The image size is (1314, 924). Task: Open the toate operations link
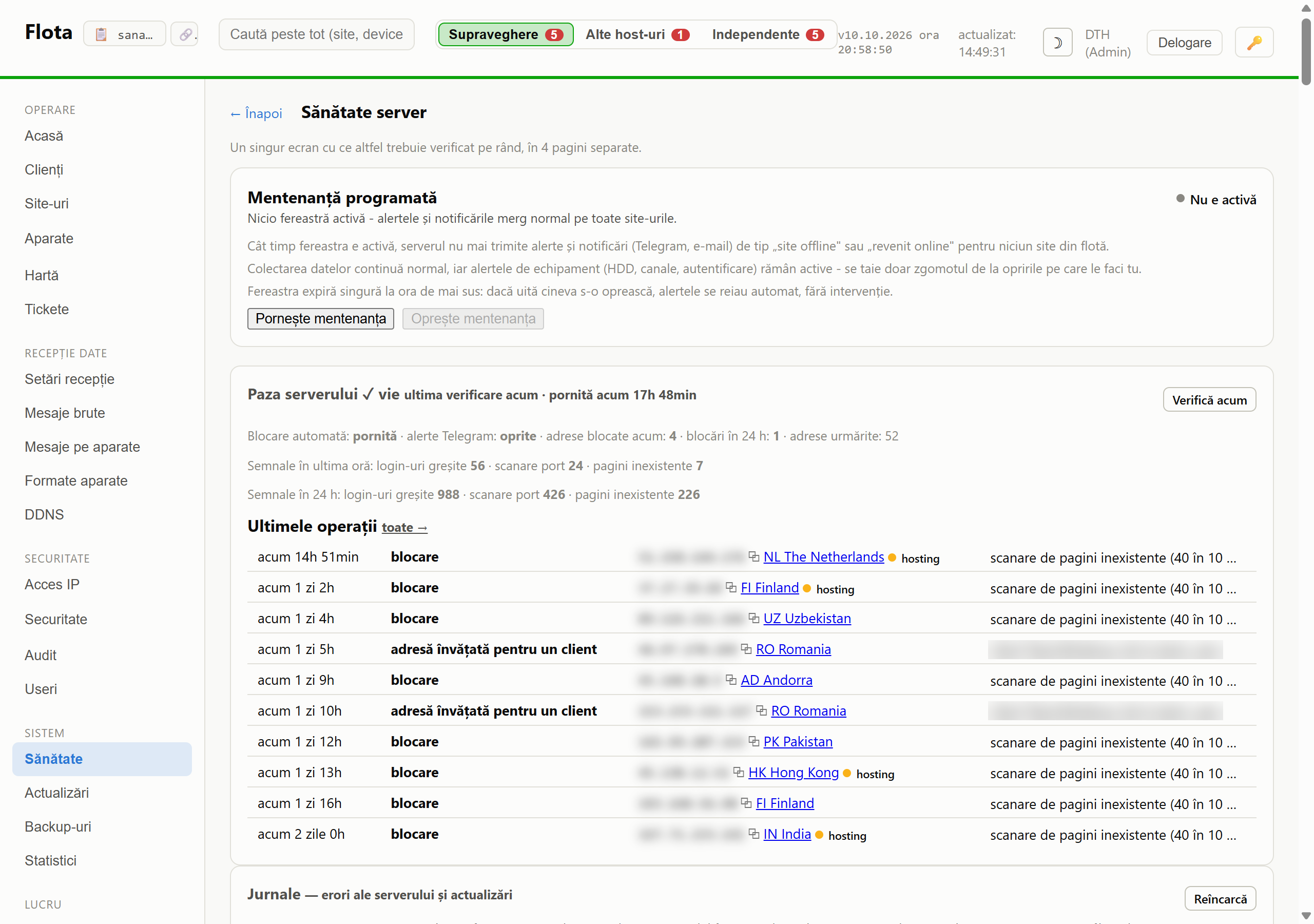404,527
